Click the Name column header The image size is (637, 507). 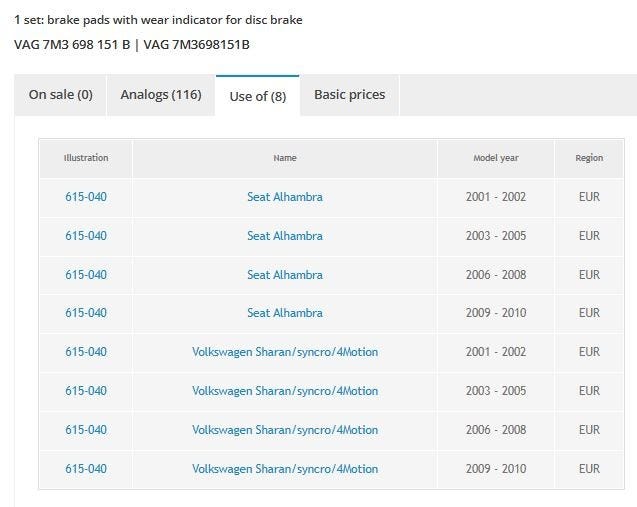pos(285,158)
